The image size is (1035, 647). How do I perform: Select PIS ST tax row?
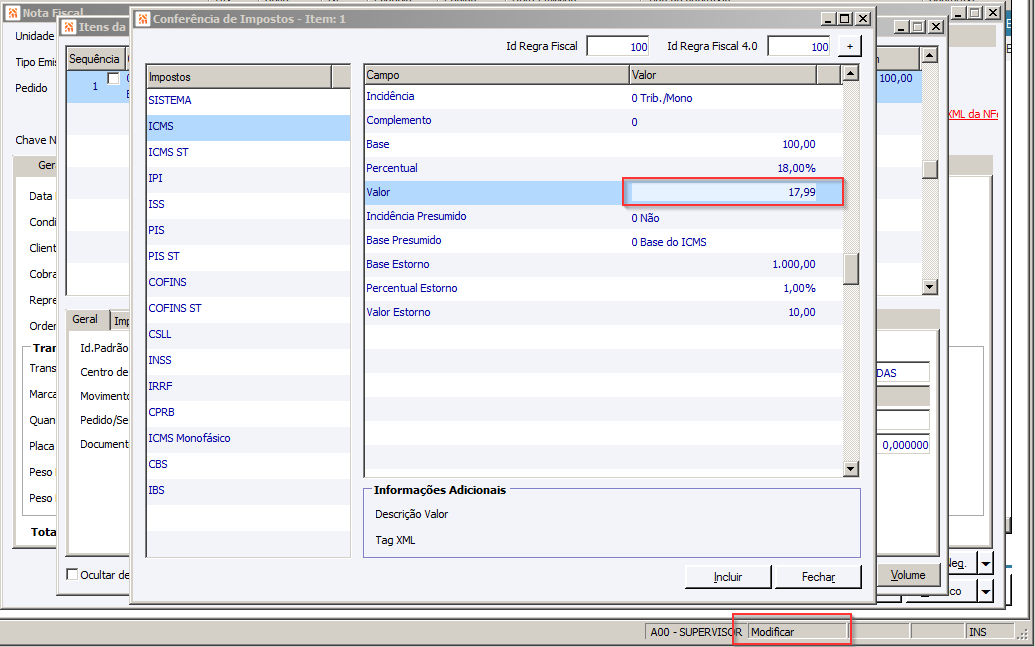248,256
